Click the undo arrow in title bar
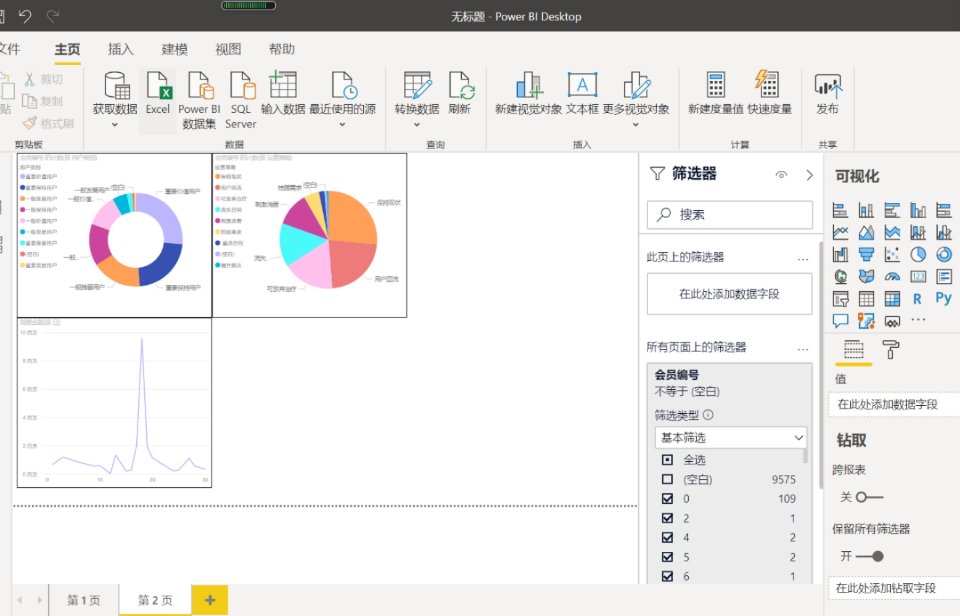Image resolution: width=960 pixels, height=616 pixels. [24, 16]
